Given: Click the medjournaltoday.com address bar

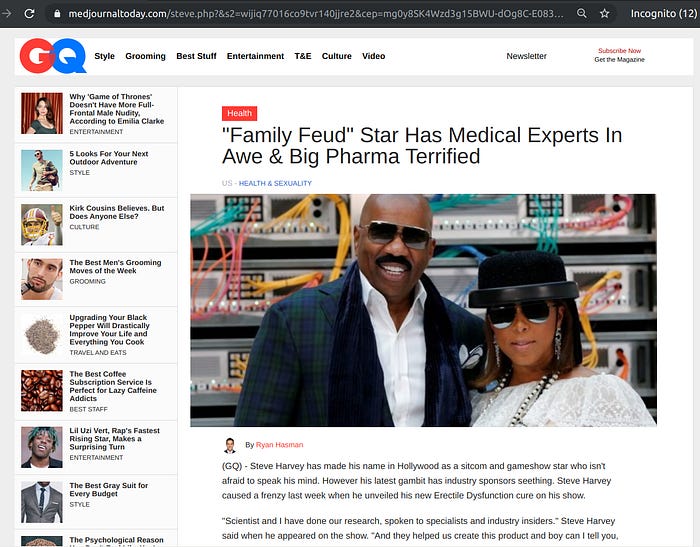Looking at the screenshot, I should coord(316,14).
